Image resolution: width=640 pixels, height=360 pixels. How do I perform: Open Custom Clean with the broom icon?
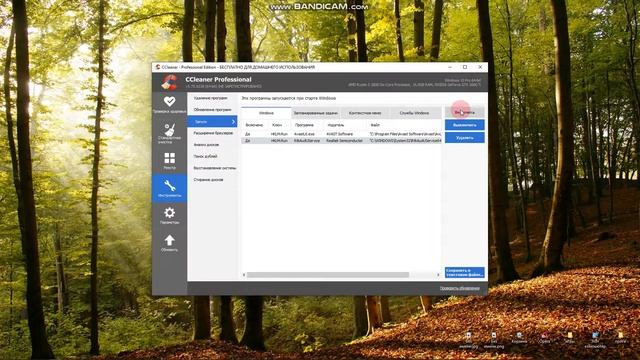tap(169, 133)
